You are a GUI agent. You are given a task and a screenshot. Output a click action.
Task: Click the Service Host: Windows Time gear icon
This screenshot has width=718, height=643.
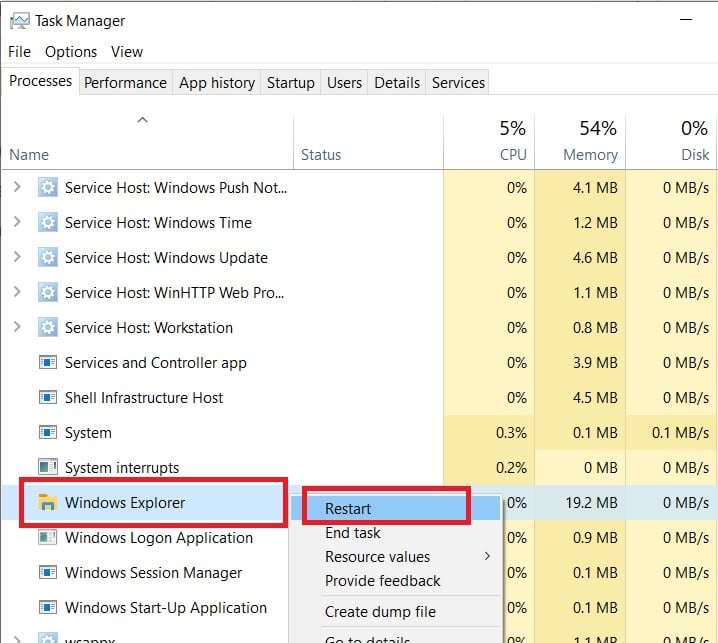click(x=47, y=222)
